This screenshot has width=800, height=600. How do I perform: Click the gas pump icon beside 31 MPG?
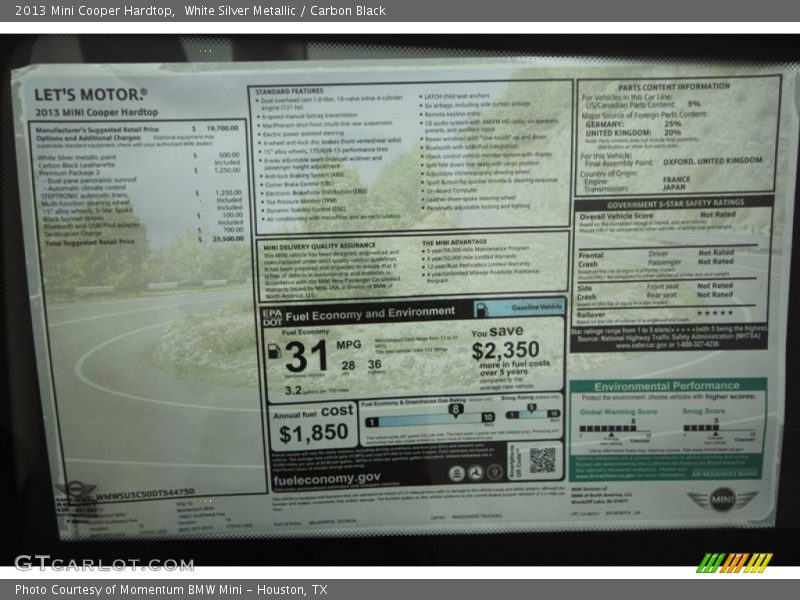click(274, 351)
